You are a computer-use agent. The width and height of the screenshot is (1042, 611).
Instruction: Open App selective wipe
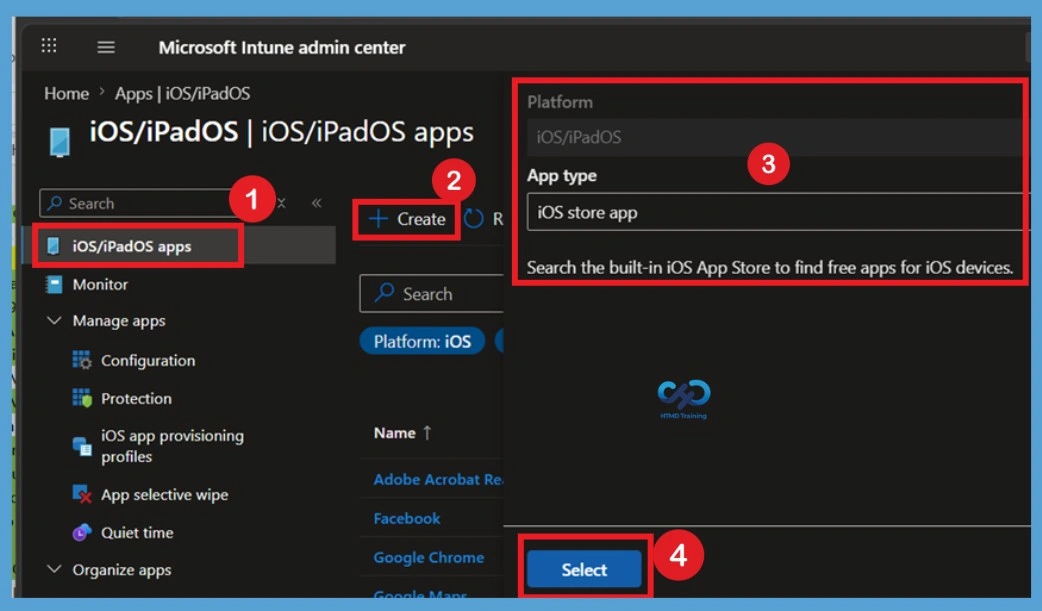click(x=164, y=495)
